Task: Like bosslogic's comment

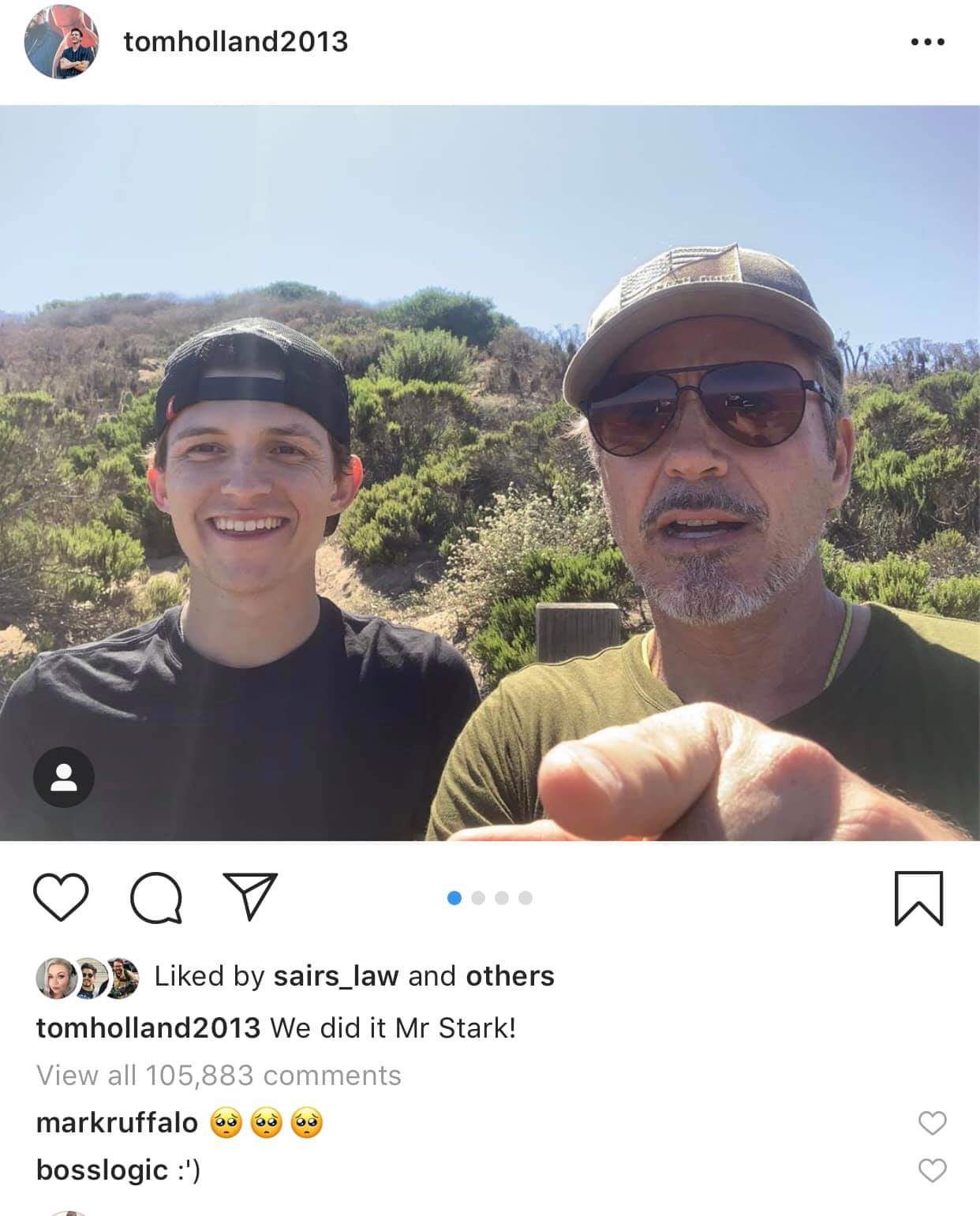Action: point(933,1170)
